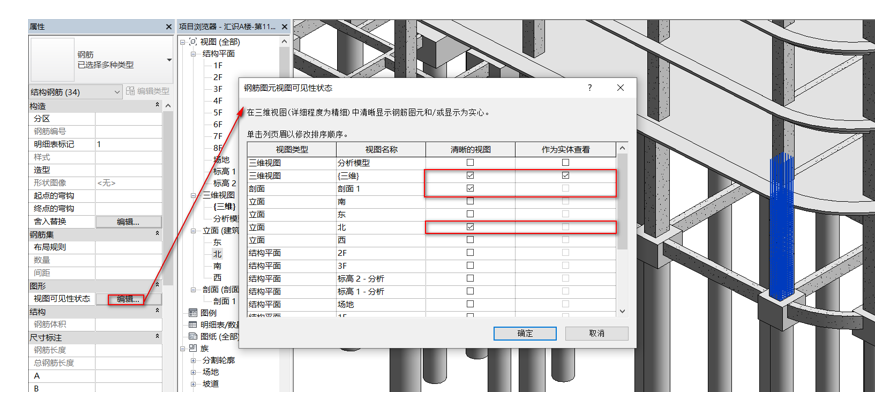Image resolution: width=893 pixels, height=402 pixels.
Task: Sort by the 视图名称 column header
Action: pos(381,149)
